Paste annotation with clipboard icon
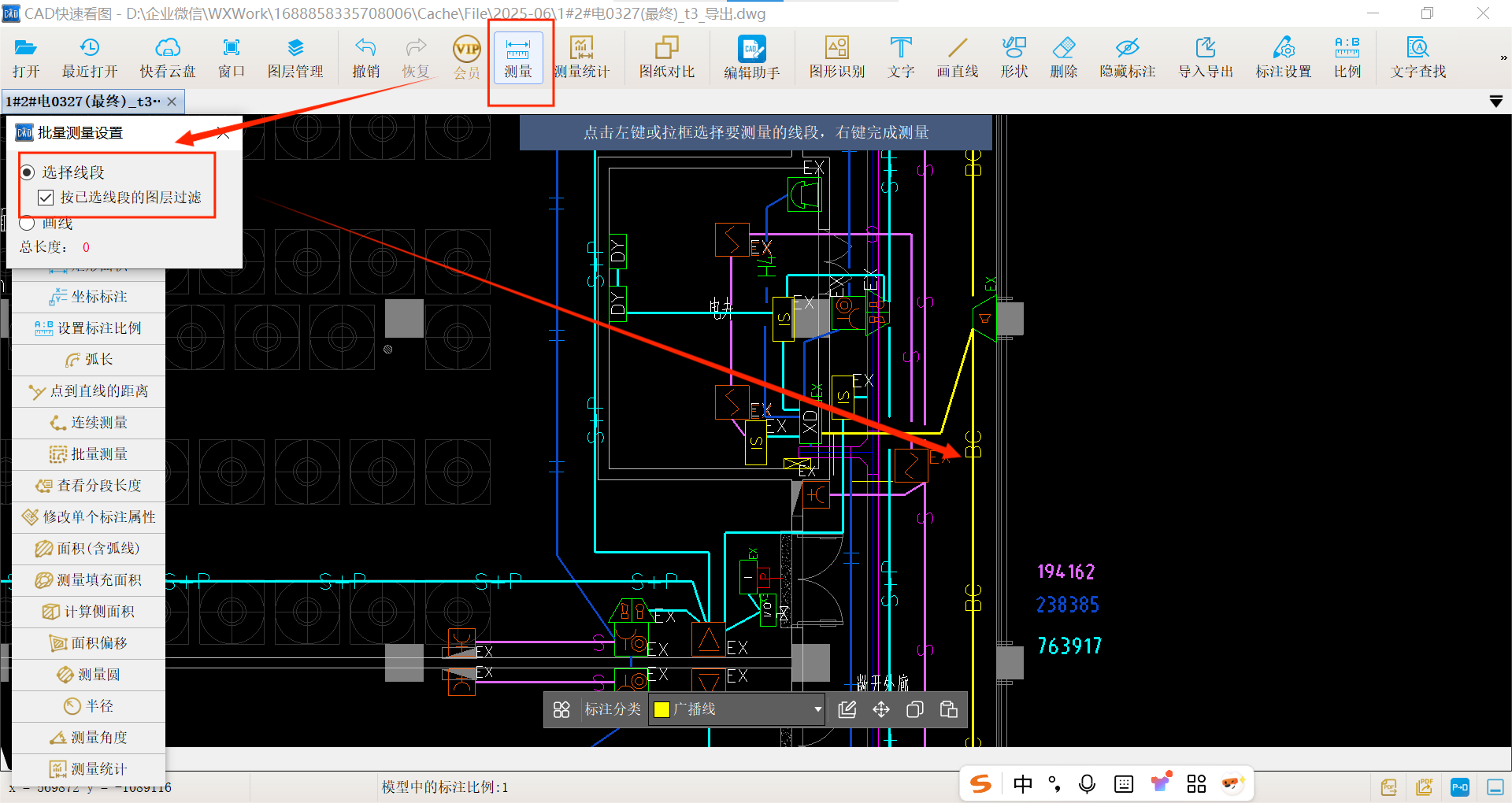Viewport: 1512px width, 803px height. tap(949, 710)
